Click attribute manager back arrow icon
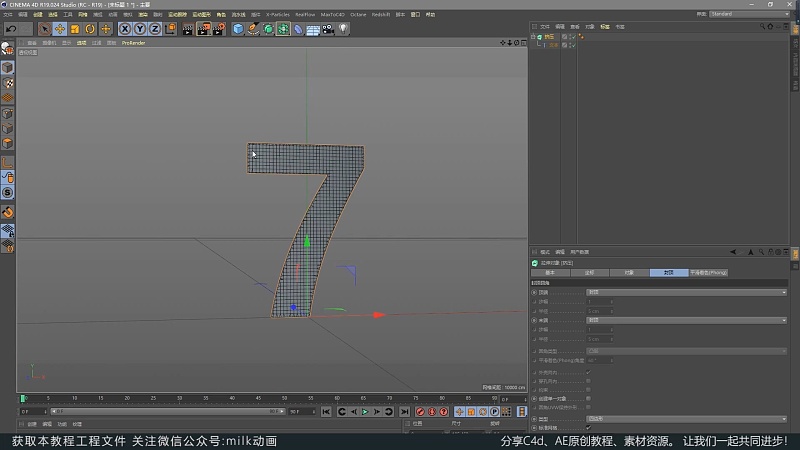The image size is (800, 450). point(733,252)
